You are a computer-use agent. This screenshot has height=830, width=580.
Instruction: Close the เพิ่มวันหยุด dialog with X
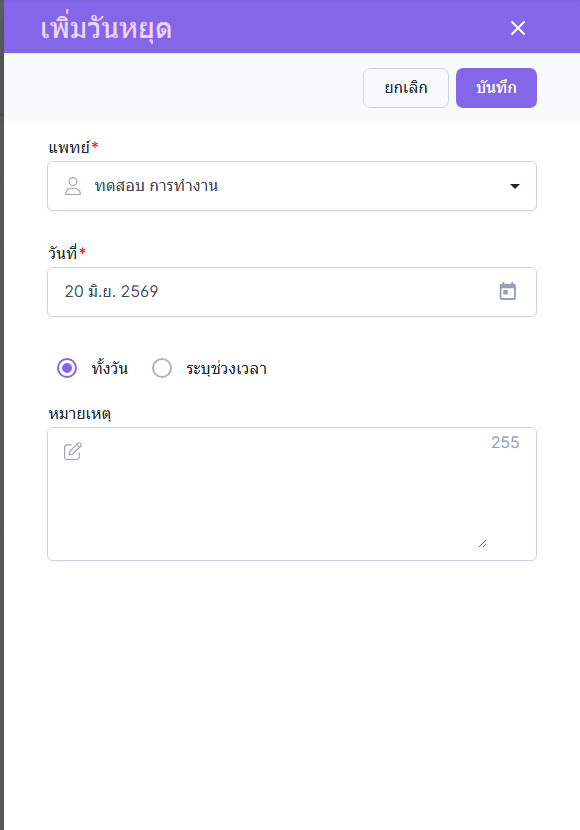[518, 28]
